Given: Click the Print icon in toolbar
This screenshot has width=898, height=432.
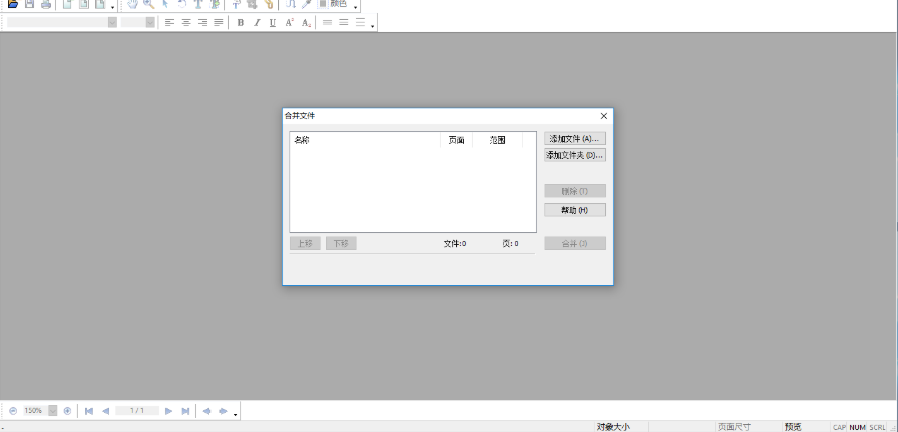Looking at the screenshot, I should [46, 4].
